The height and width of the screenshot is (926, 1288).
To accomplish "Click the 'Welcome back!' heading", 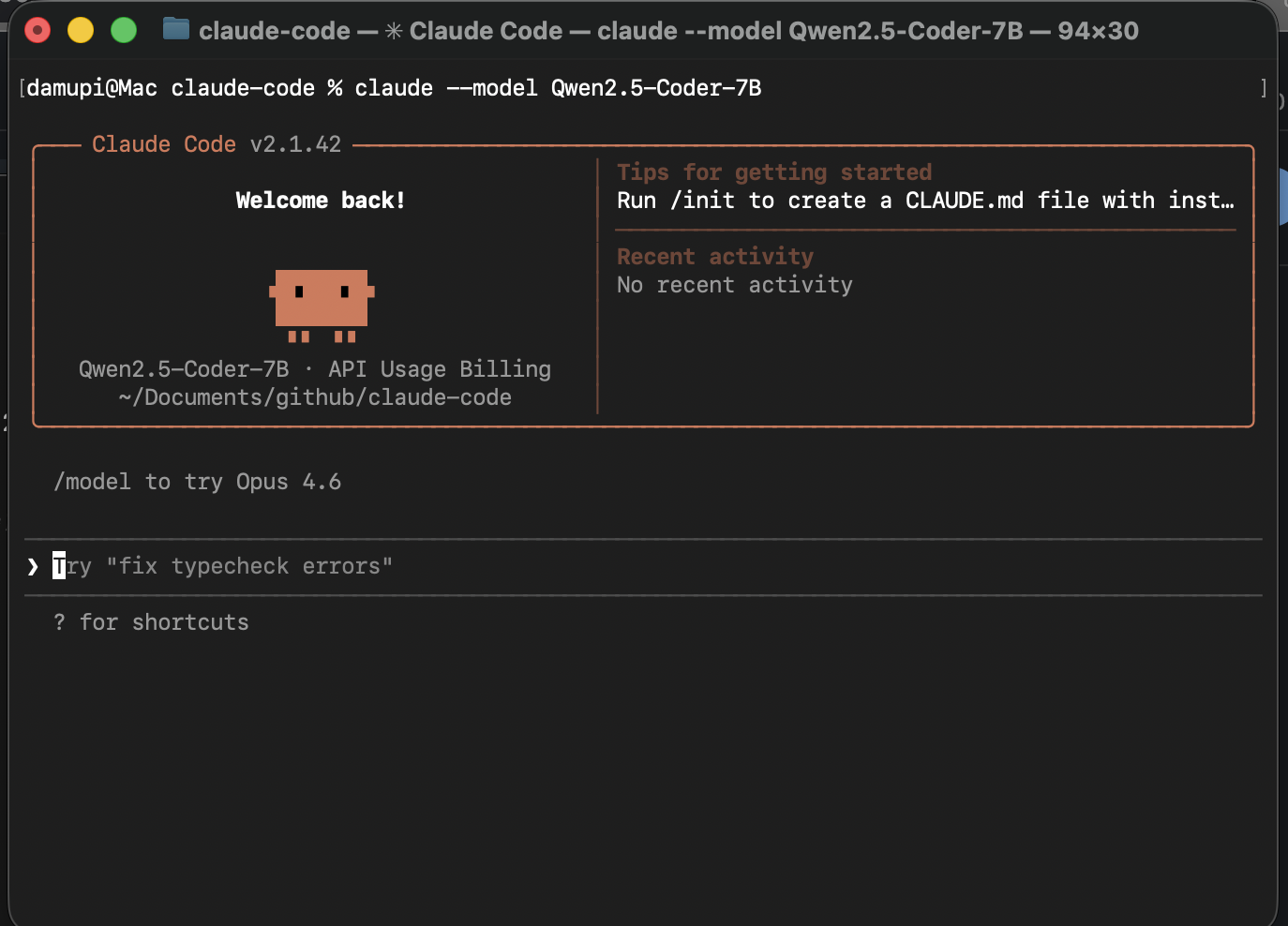I will pos(320,201).
